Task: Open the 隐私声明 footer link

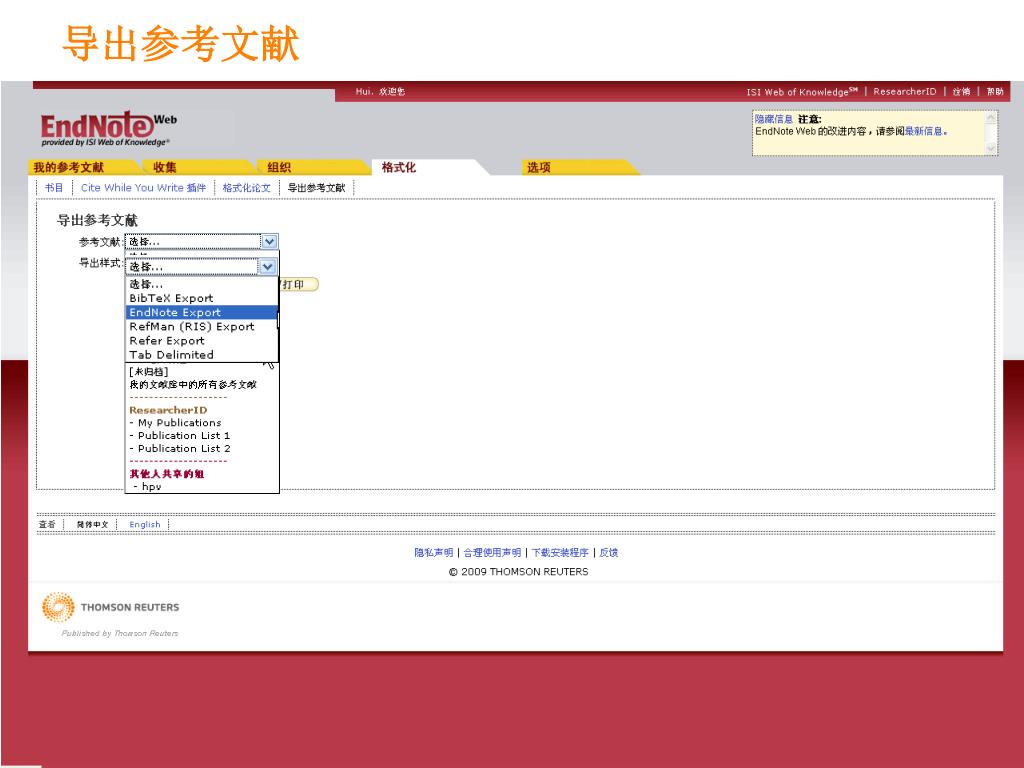Action: (434, 552)
